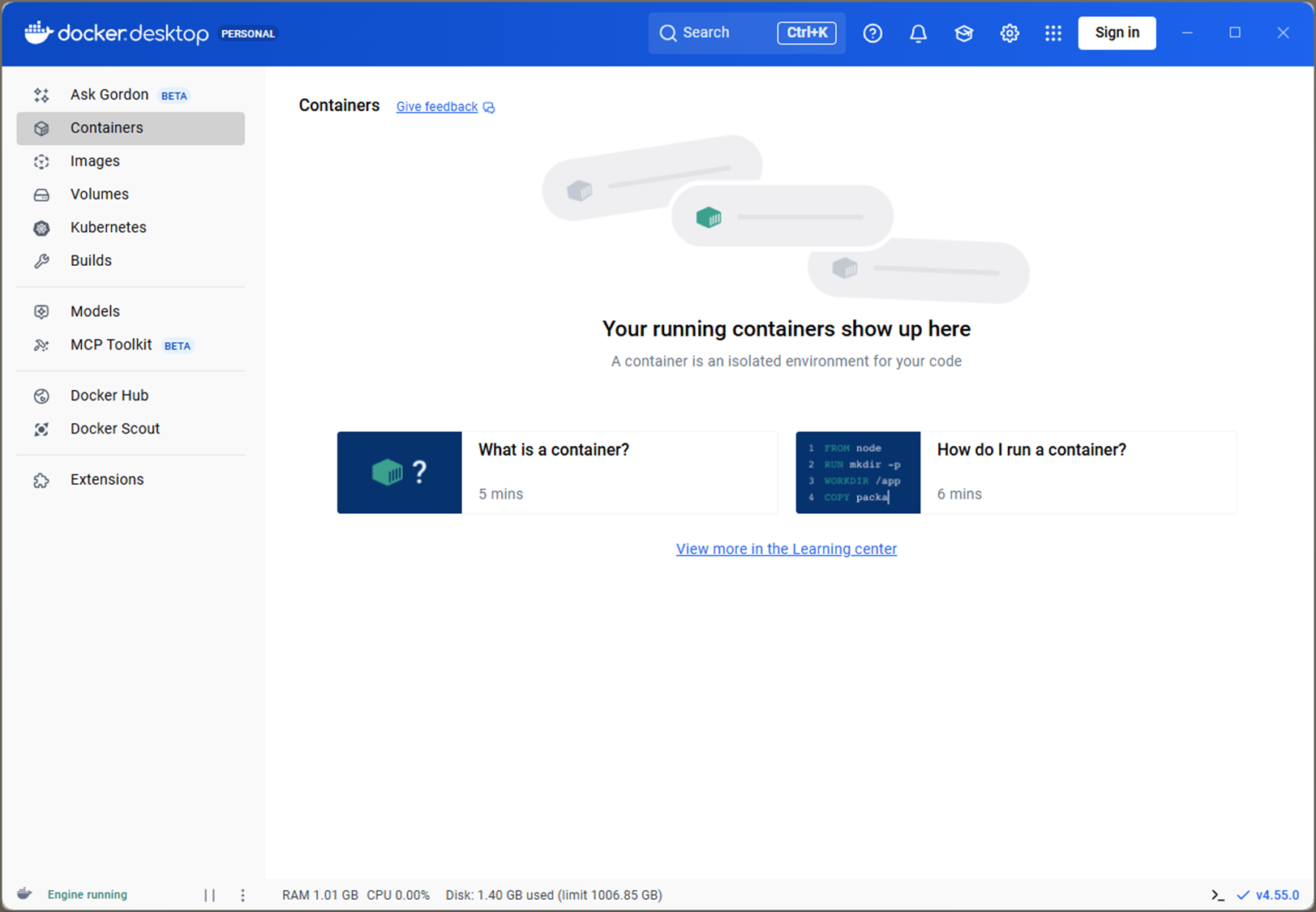1316x912 pixels.
Task: Go to Images section
Action: click(x=131, y=161)
